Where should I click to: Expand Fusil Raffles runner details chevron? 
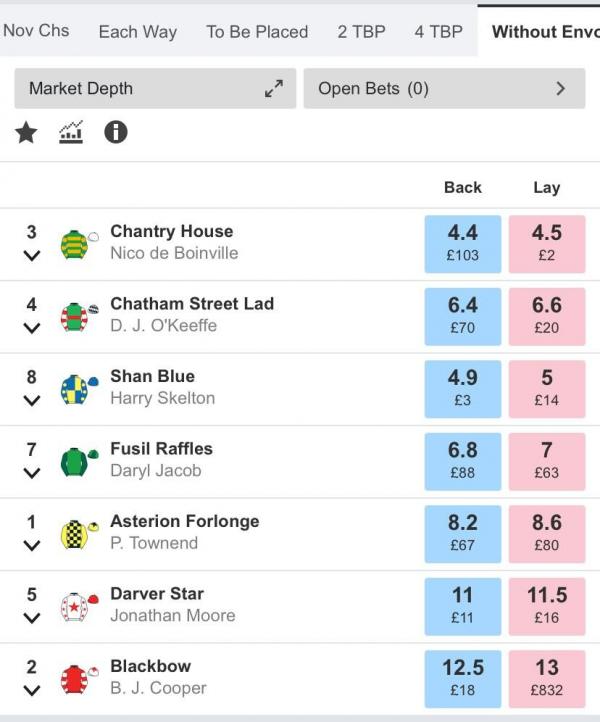(x=31, y=473)
